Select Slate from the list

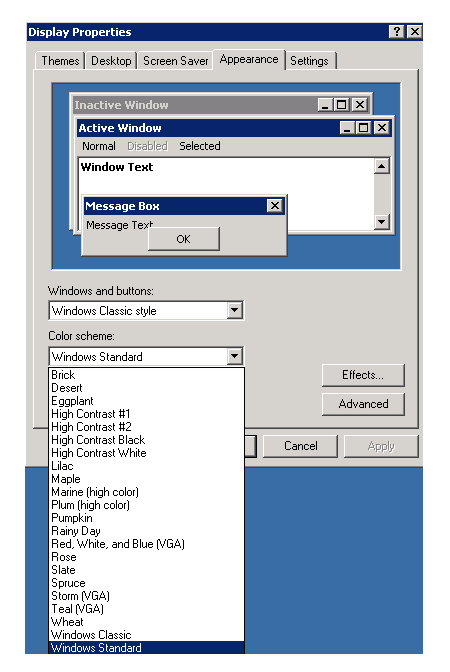click(147, 570)
